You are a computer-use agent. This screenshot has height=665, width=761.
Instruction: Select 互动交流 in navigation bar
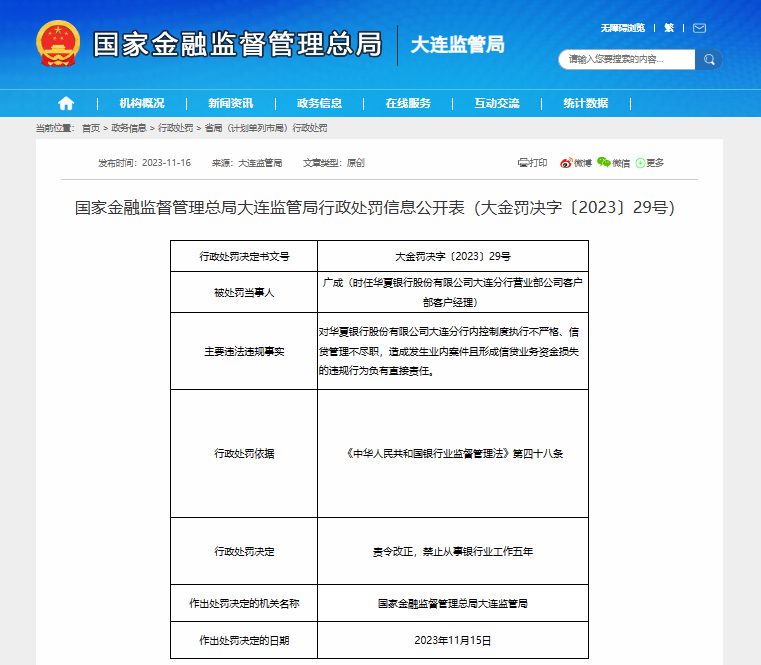497,103
